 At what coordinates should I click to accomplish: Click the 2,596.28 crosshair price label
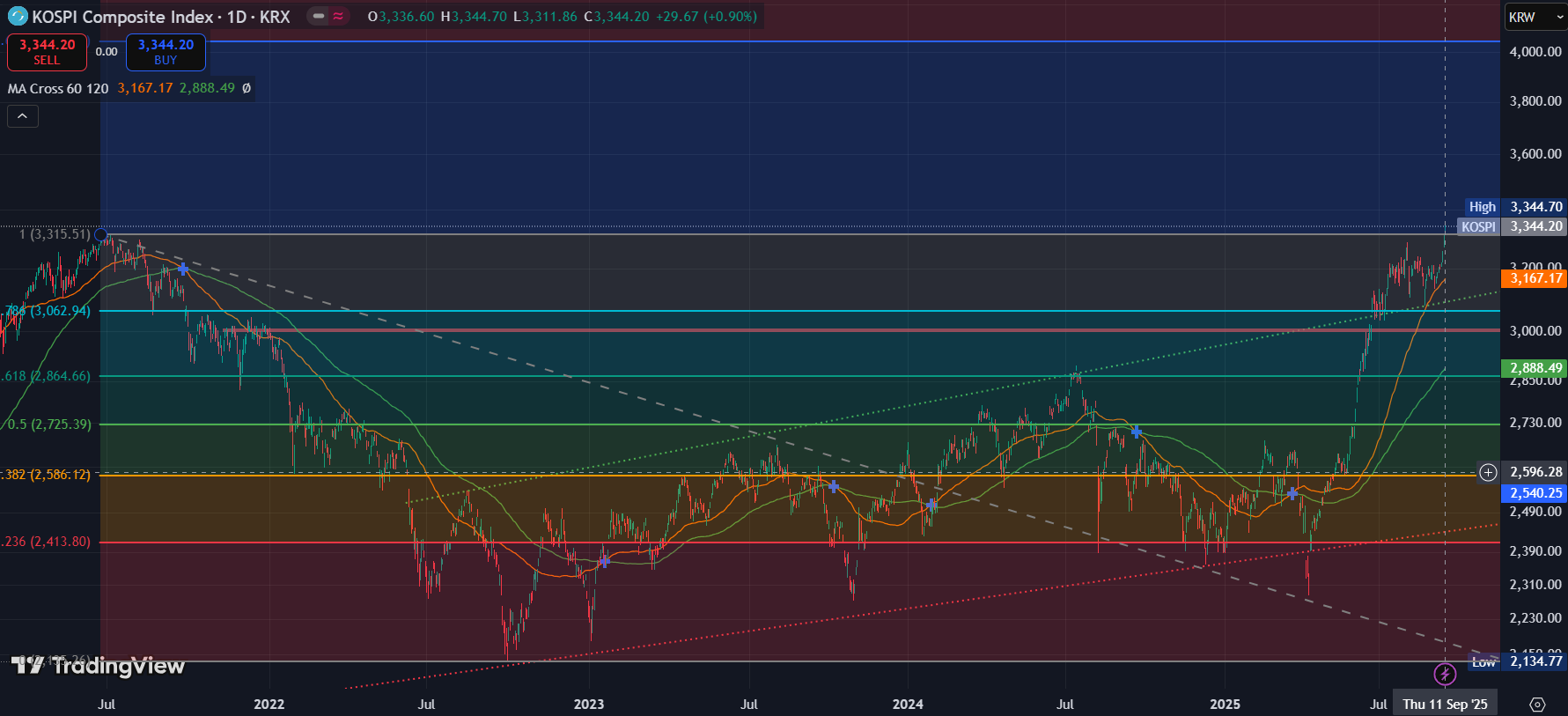(1535, 472)
